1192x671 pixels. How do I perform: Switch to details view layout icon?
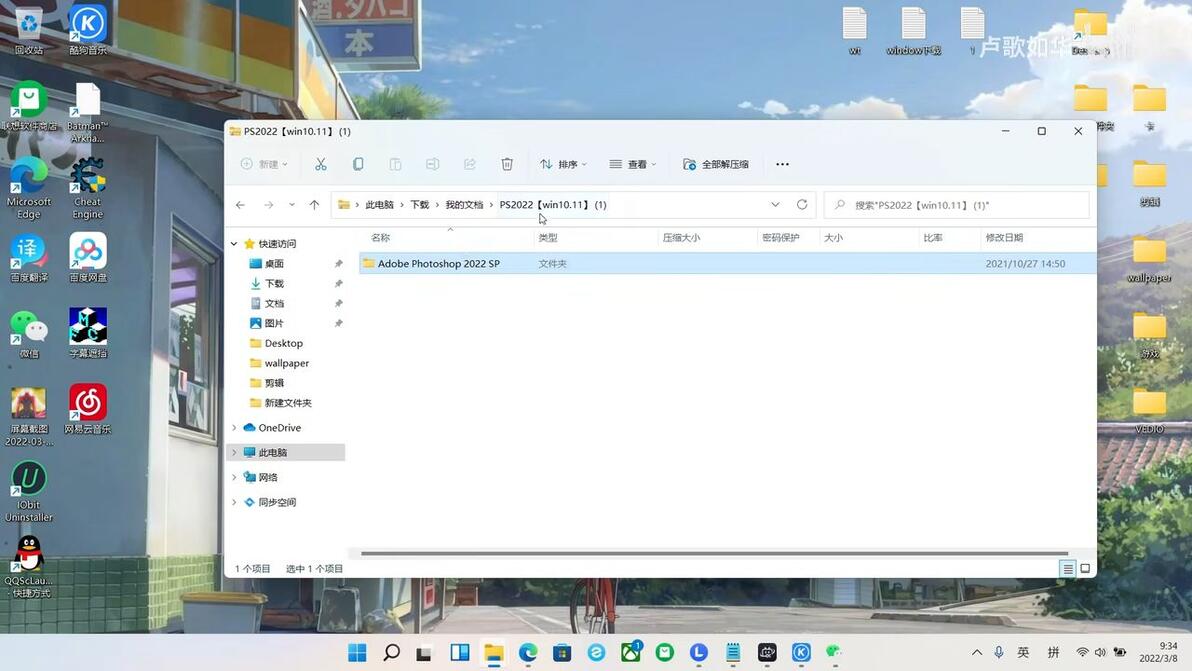(1068, 568)
